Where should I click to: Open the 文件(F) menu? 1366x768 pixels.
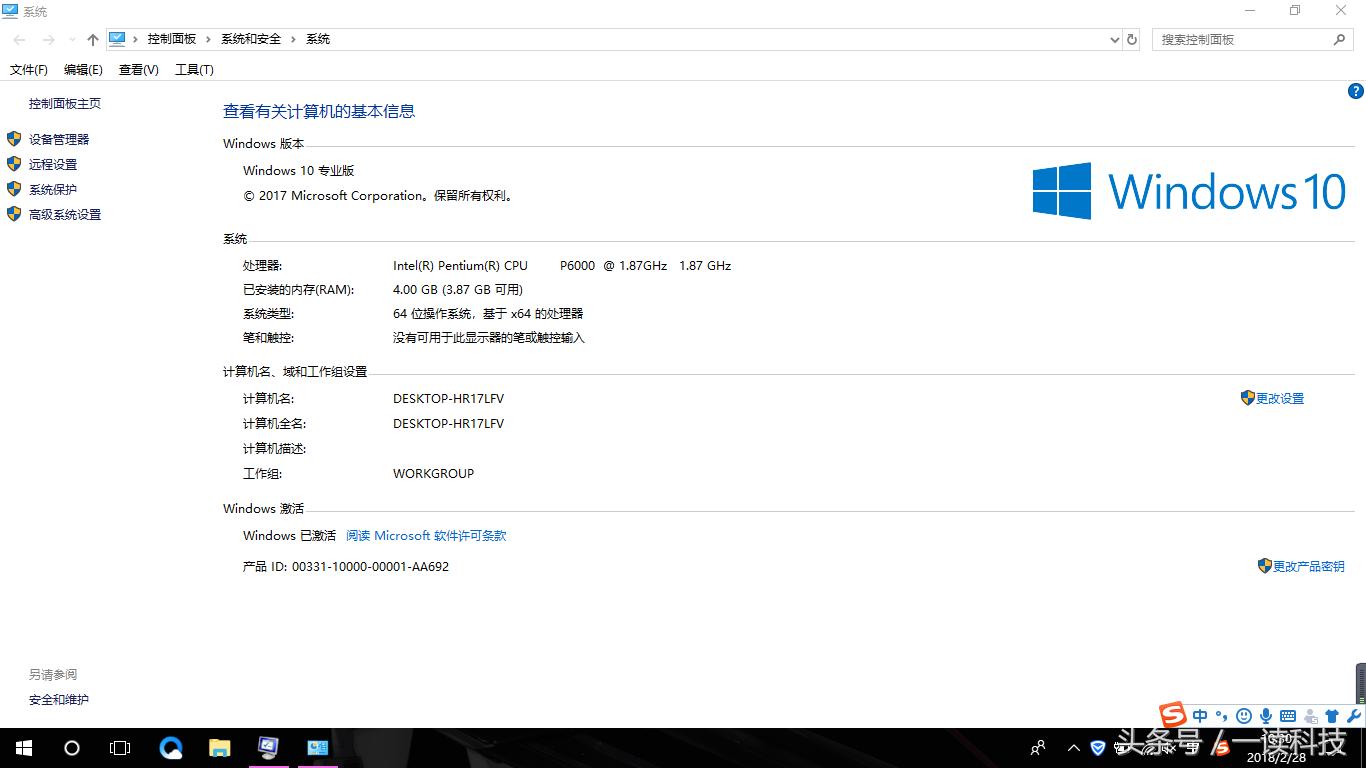point(29,69)
